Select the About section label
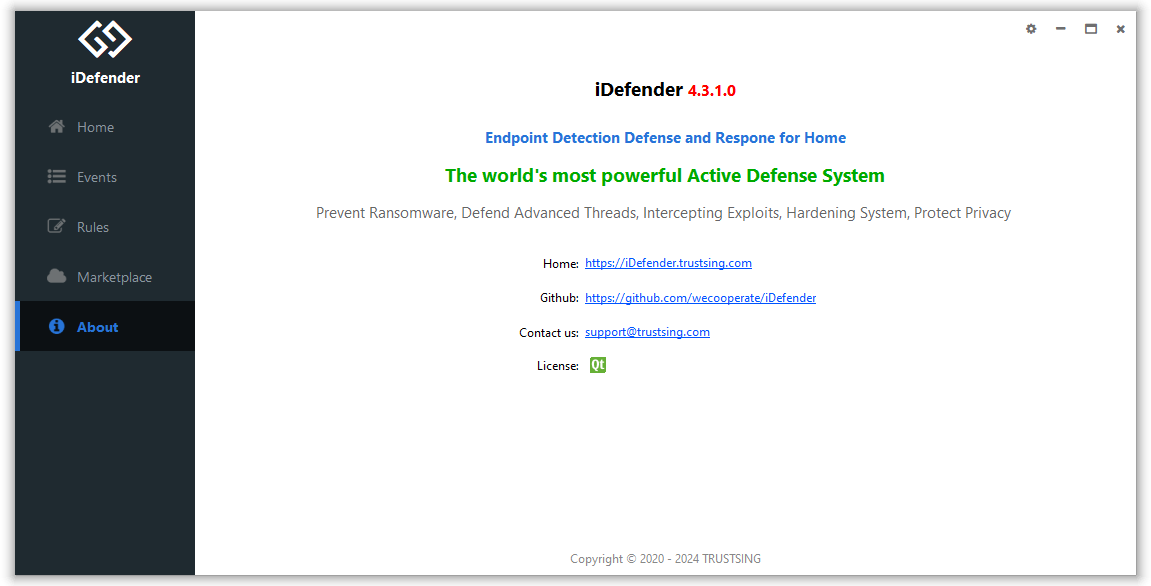The image size is (1151, 586). (x=98, y=327)
